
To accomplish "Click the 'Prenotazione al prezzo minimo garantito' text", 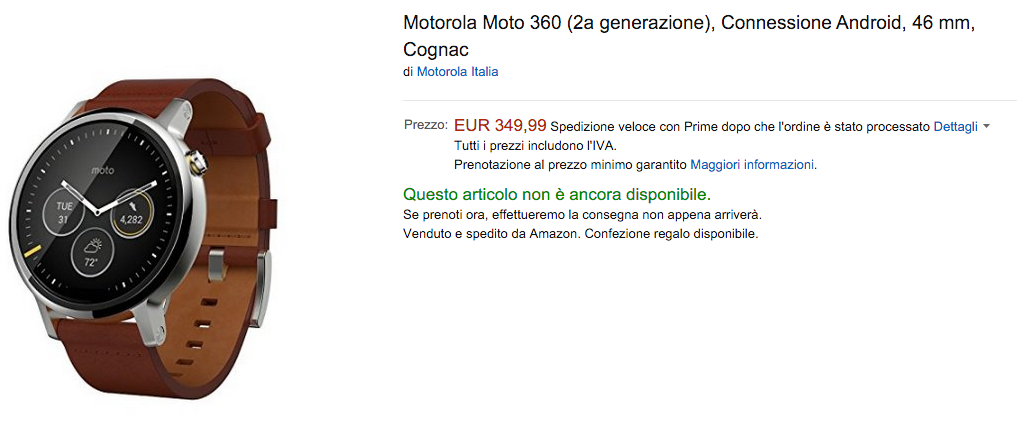I will (x=570, y=164).
